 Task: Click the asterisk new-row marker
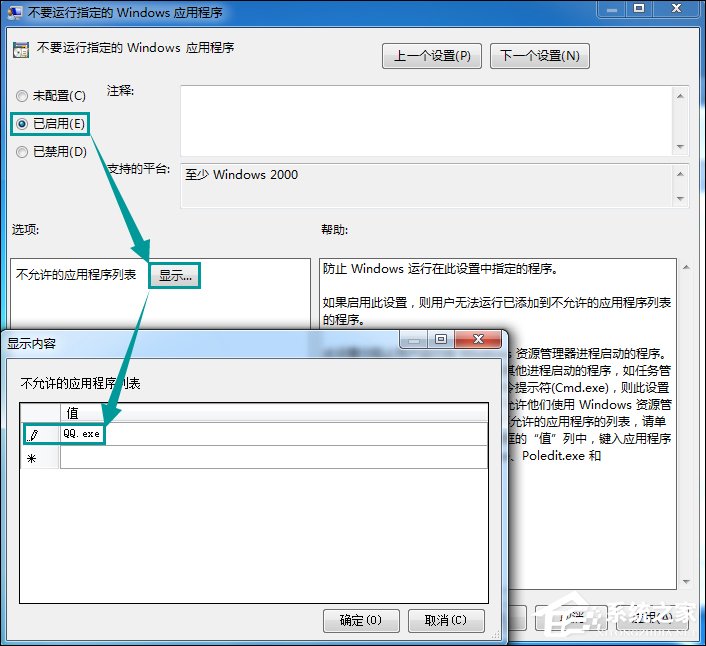pos(32,458)
